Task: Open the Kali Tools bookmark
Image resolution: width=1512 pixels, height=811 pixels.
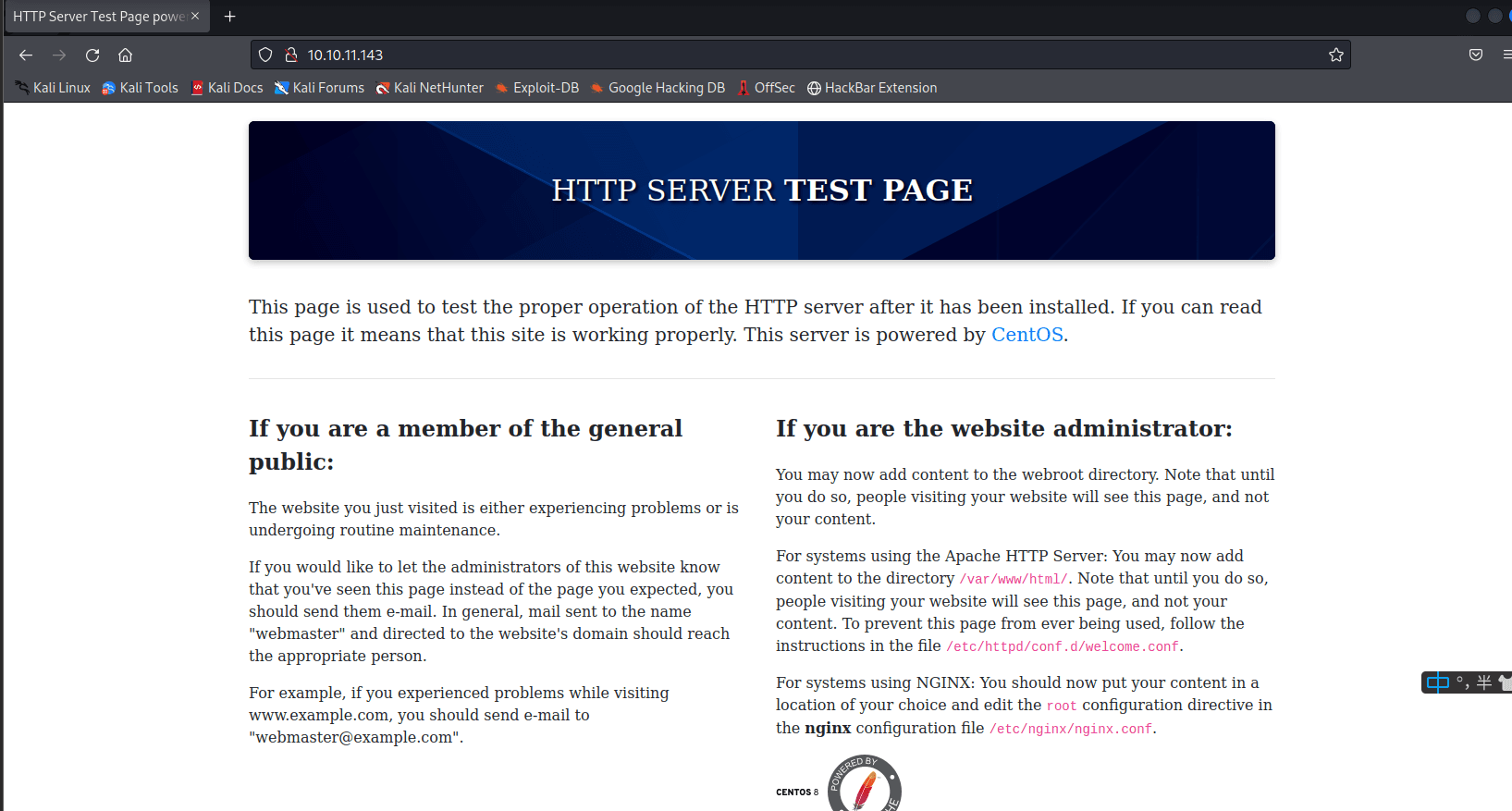Action: [141, 88]
